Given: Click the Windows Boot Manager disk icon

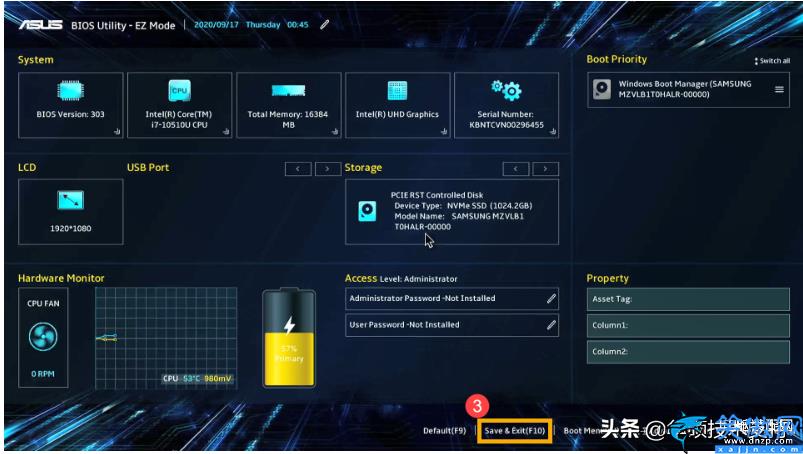Looking at the screenshot, I should tap(602, 89).
